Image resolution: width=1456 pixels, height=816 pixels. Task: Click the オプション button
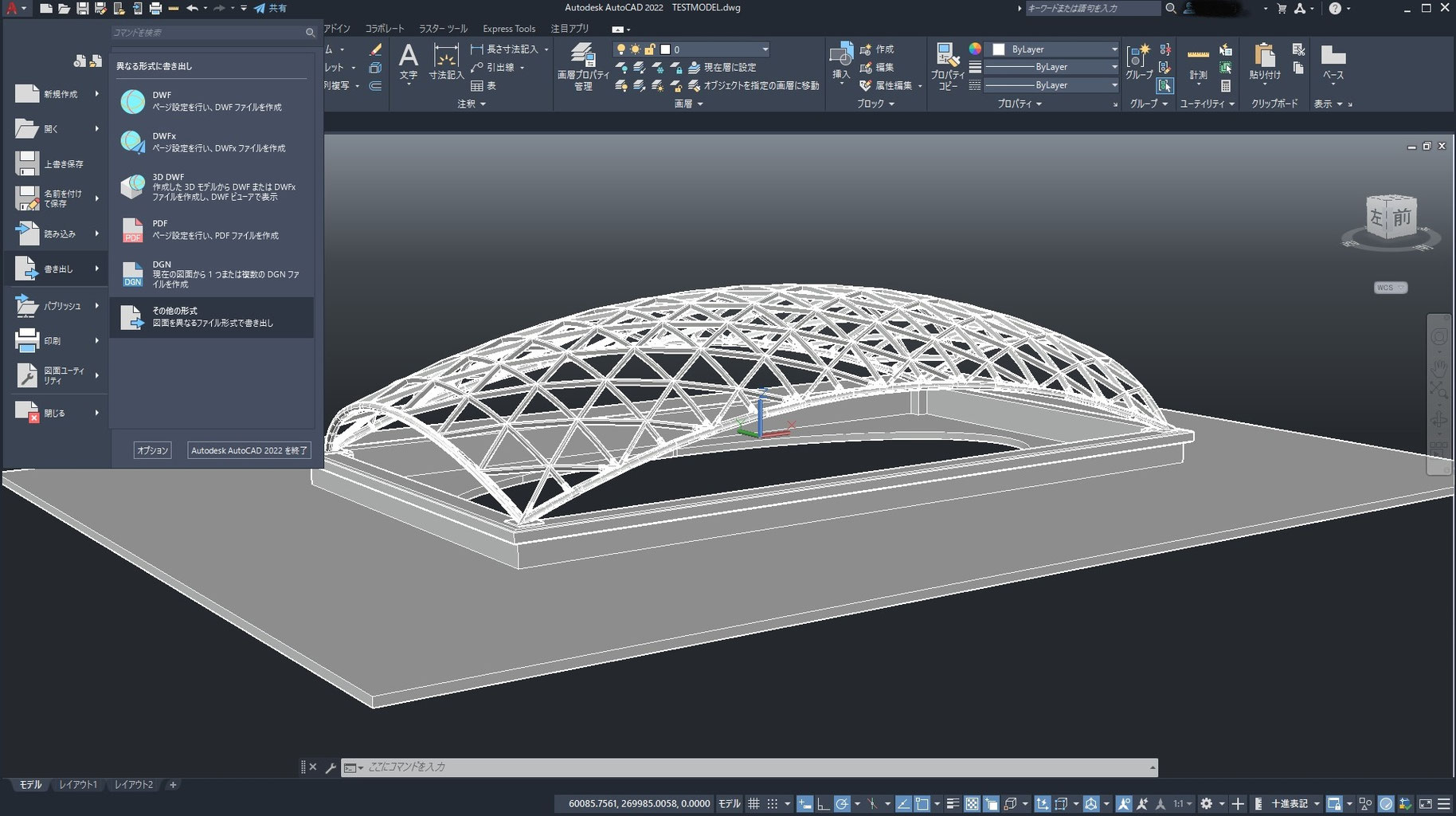click(x=152, y=449)
